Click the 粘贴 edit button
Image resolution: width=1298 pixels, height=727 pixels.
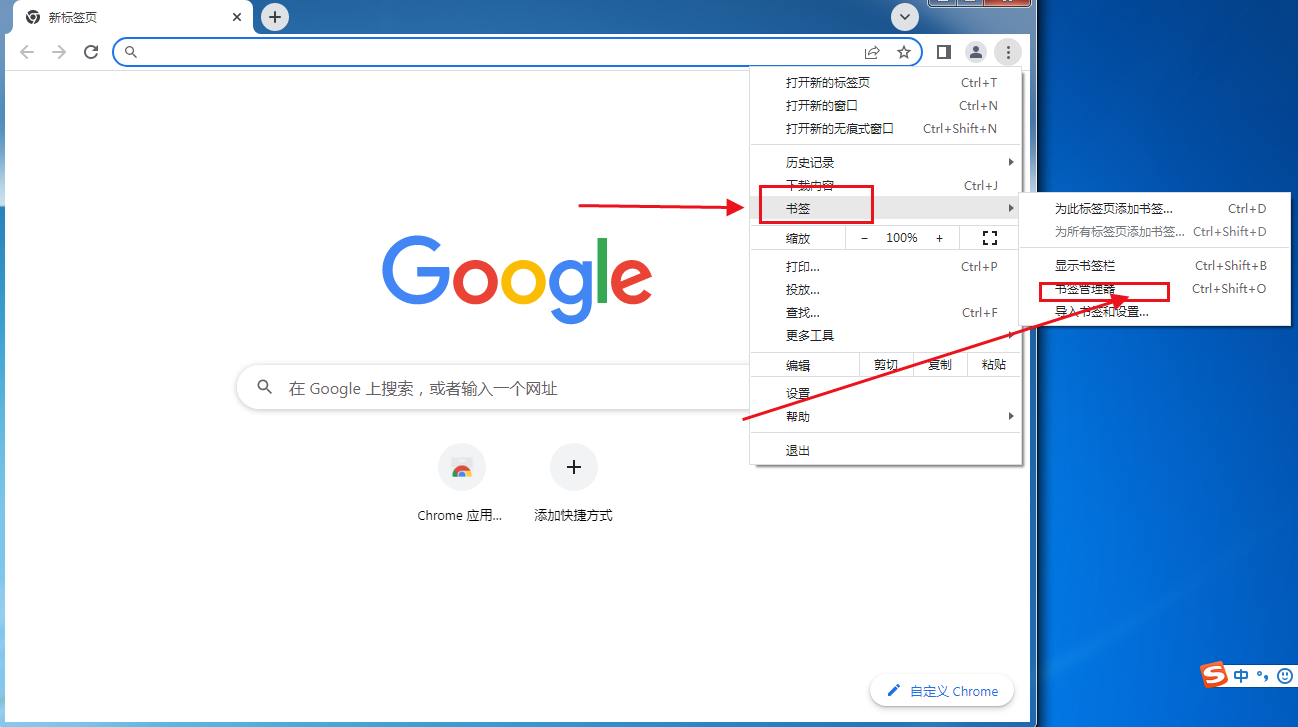tap(994, 365)
